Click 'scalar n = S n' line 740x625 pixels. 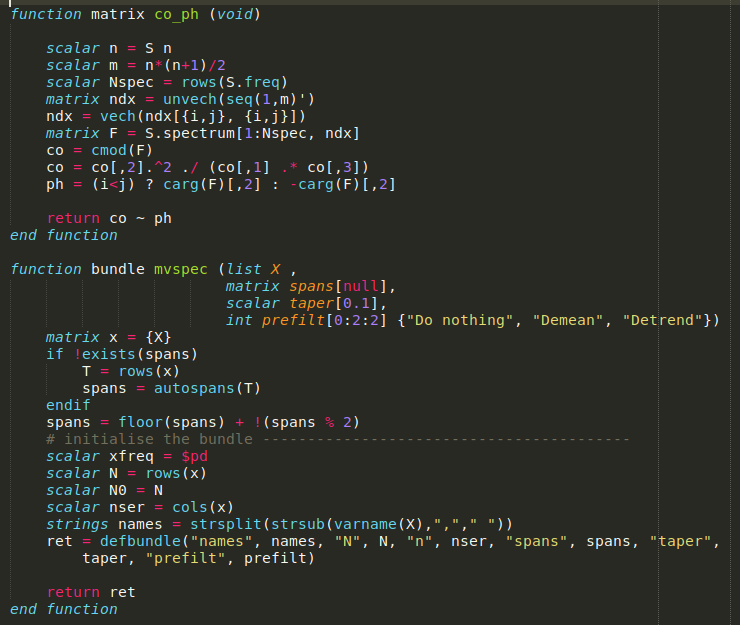pyautogui.click(x=109, y=48)
